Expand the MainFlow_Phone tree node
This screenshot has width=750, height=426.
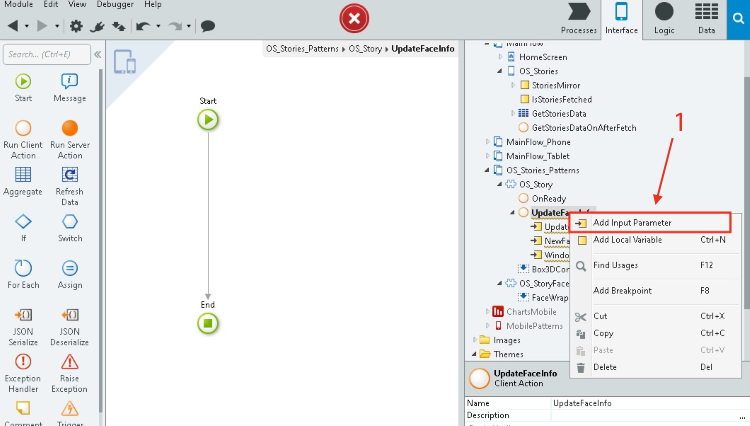488,142
